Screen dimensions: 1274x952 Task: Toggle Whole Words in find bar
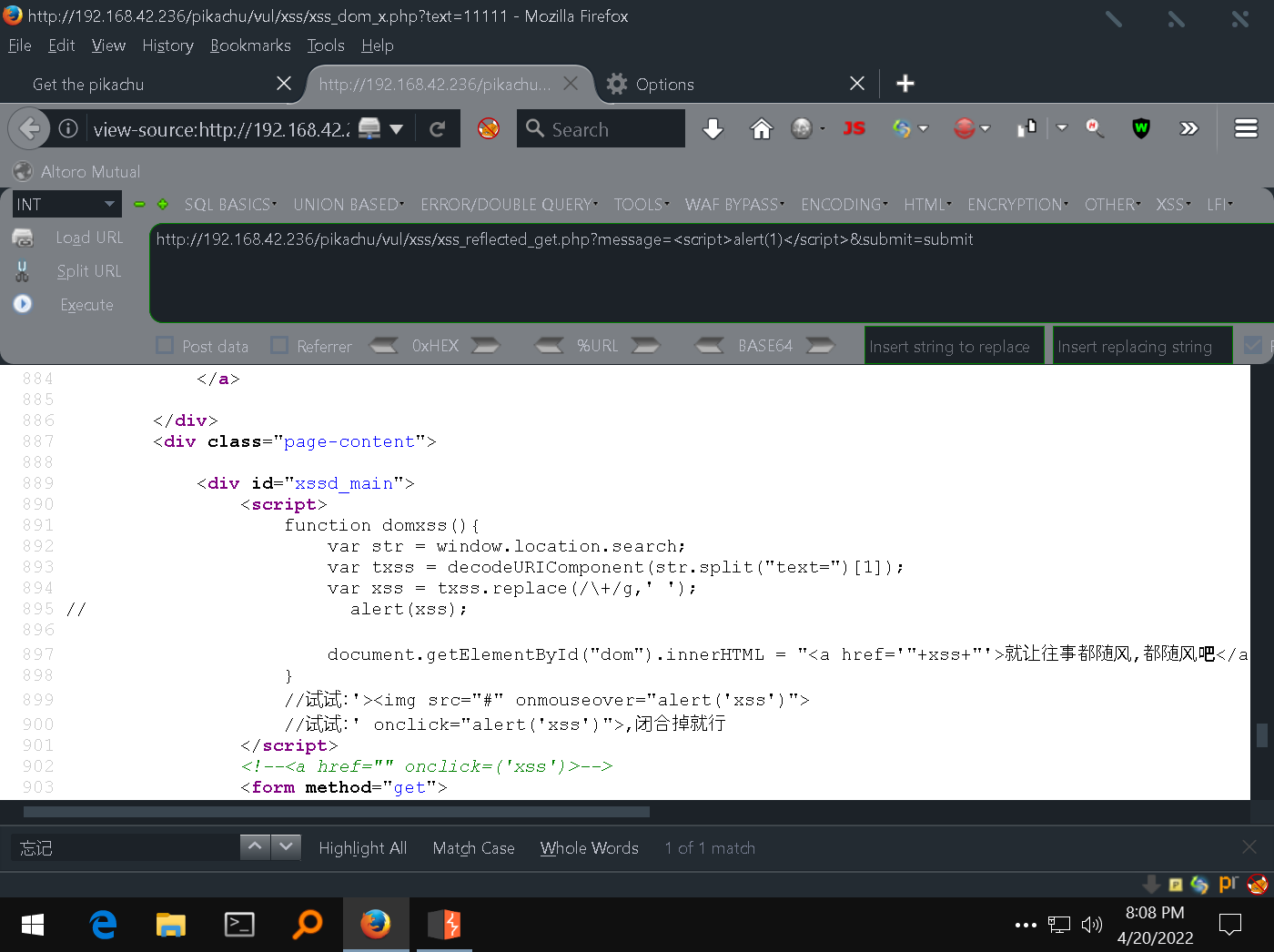589,848
